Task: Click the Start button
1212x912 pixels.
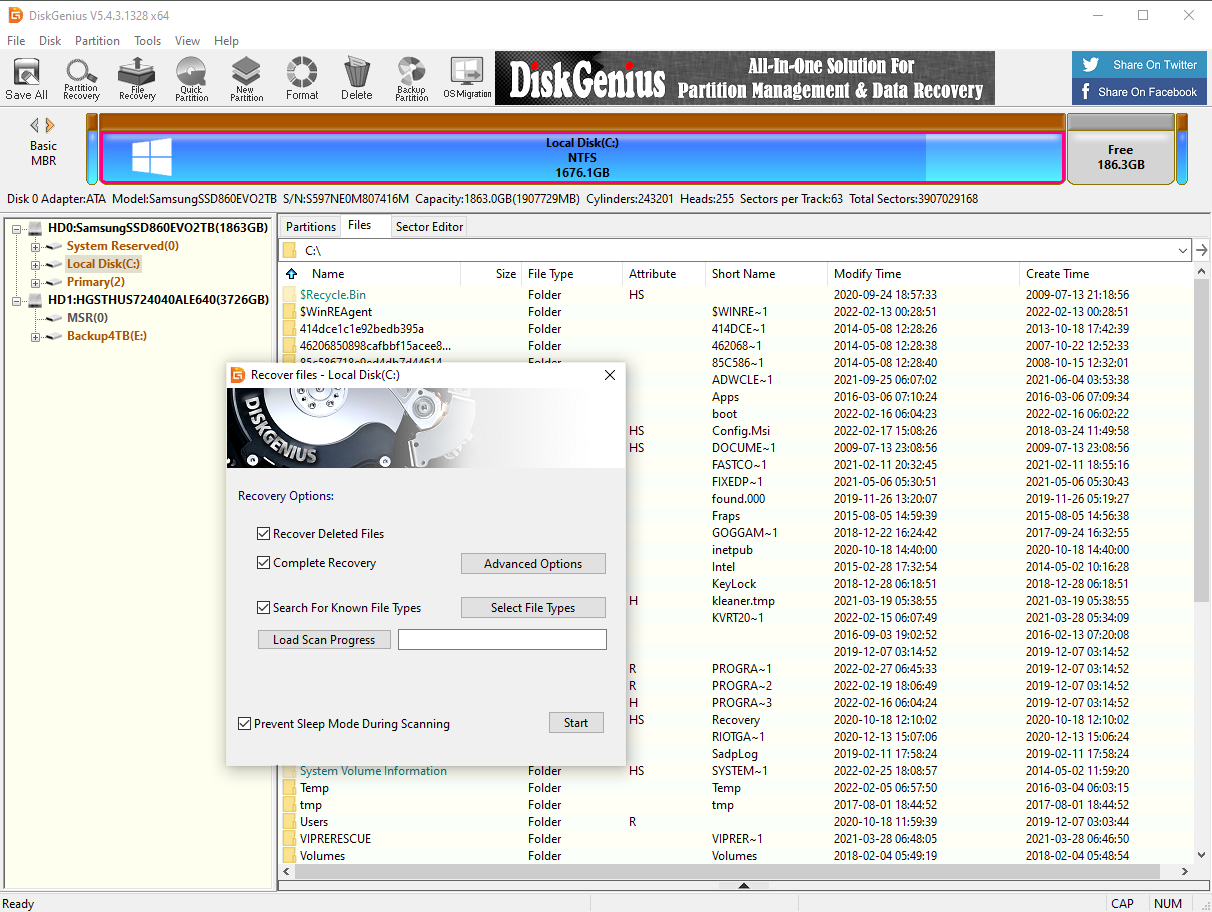Action: 576,723
